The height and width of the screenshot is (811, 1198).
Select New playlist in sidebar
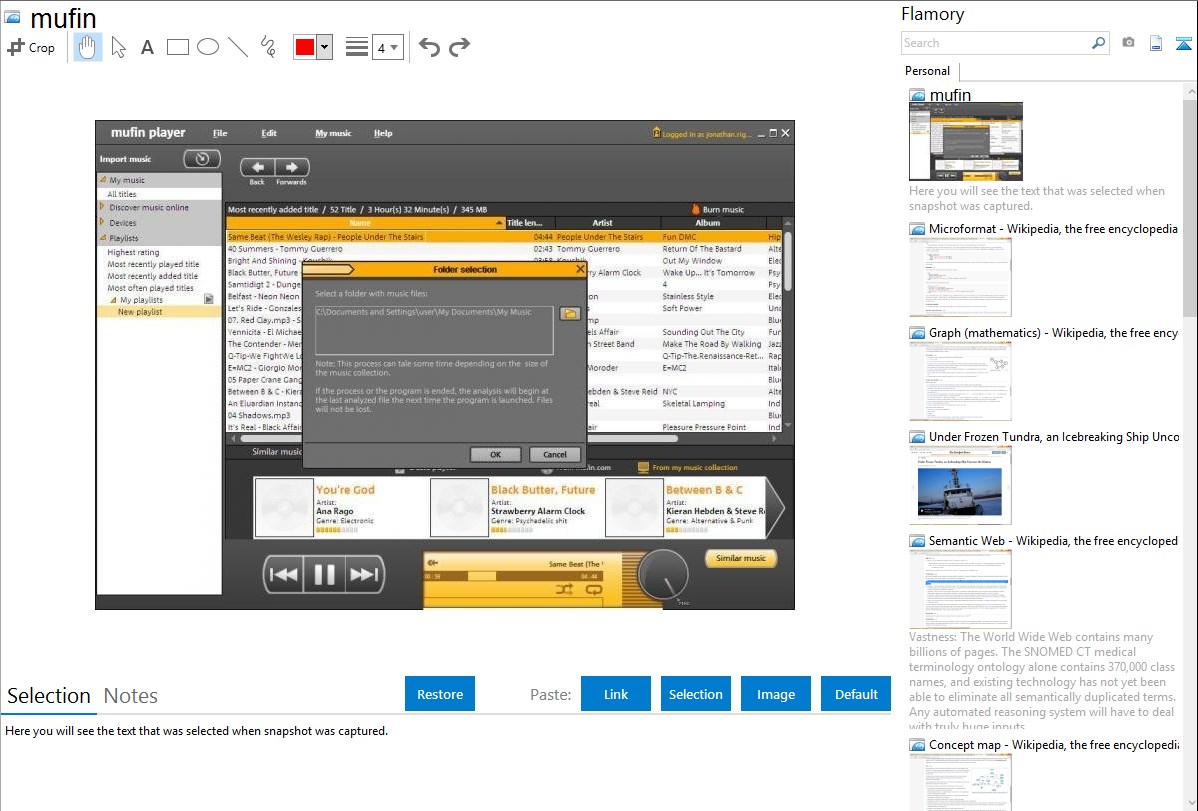coord(140,312)
